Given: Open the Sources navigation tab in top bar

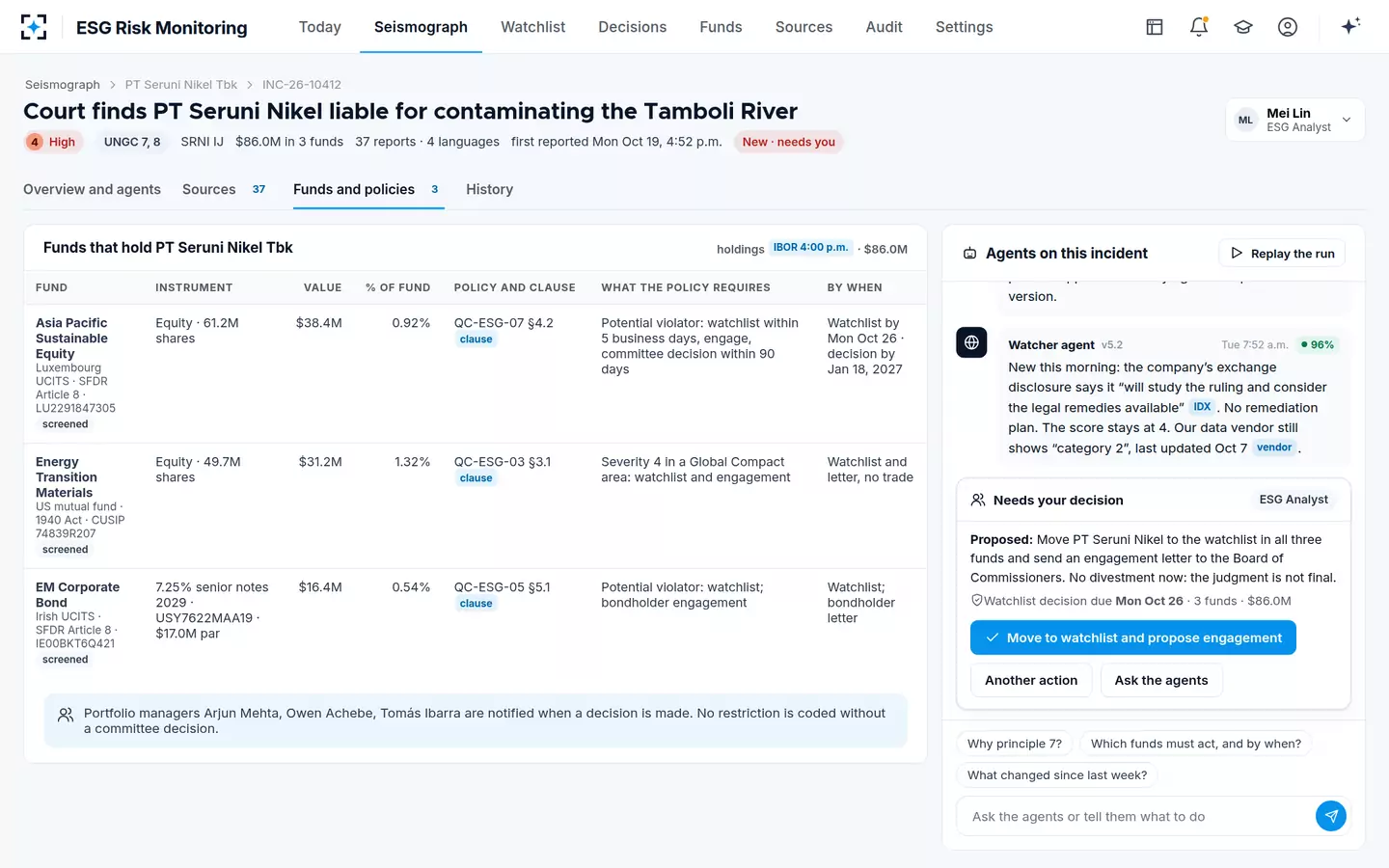Looking at the screenshot, I should (803, 27).
